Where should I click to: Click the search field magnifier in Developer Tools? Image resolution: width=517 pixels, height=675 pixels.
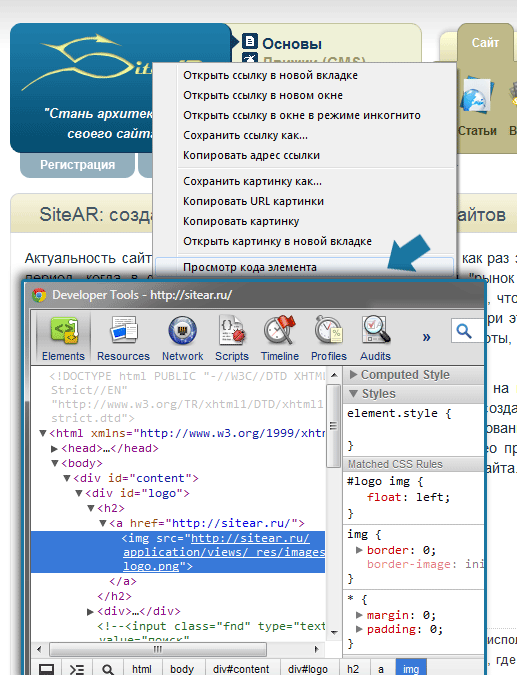464,331
